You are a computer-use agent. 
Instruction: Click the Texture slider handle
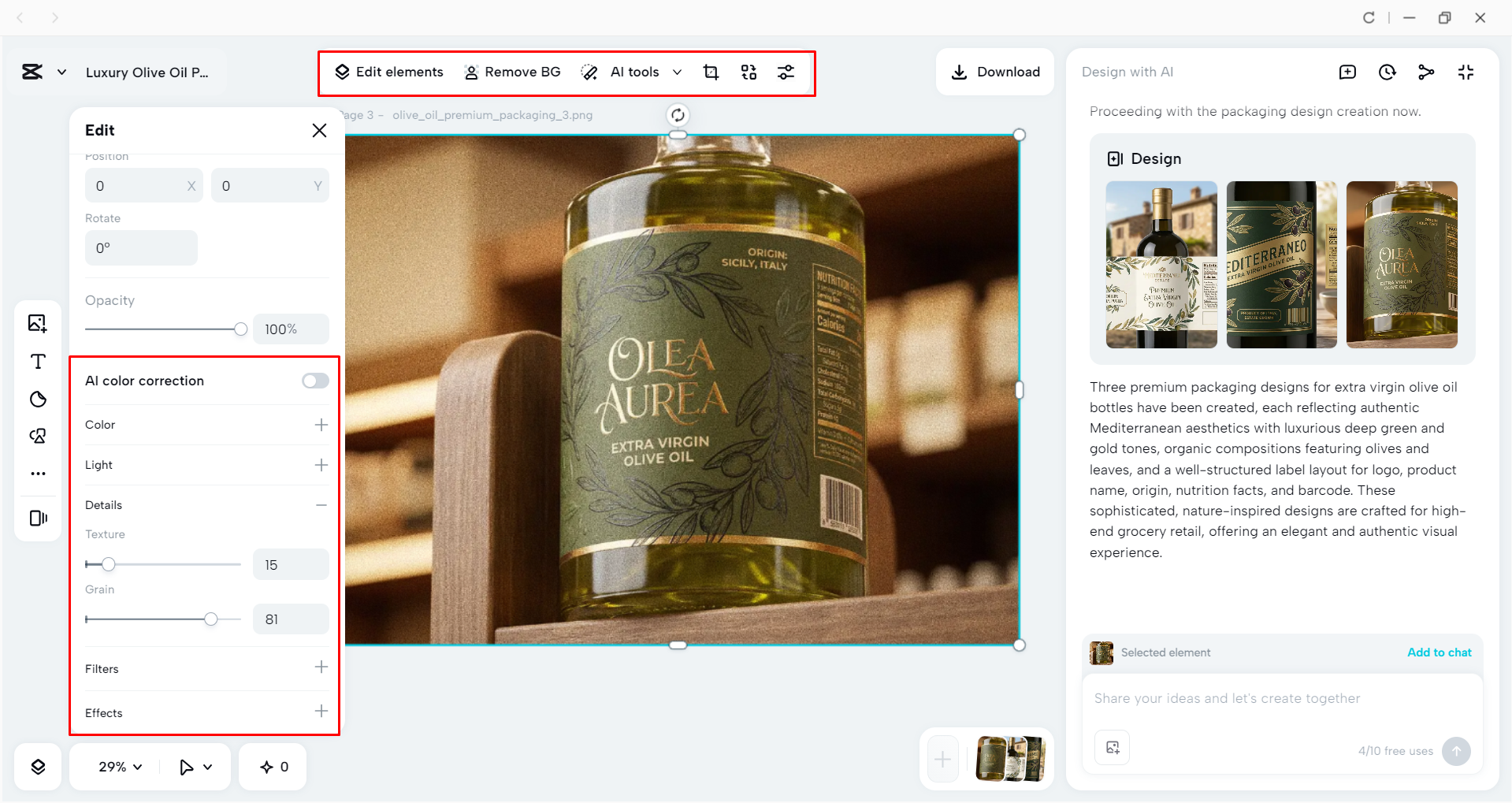109,564
